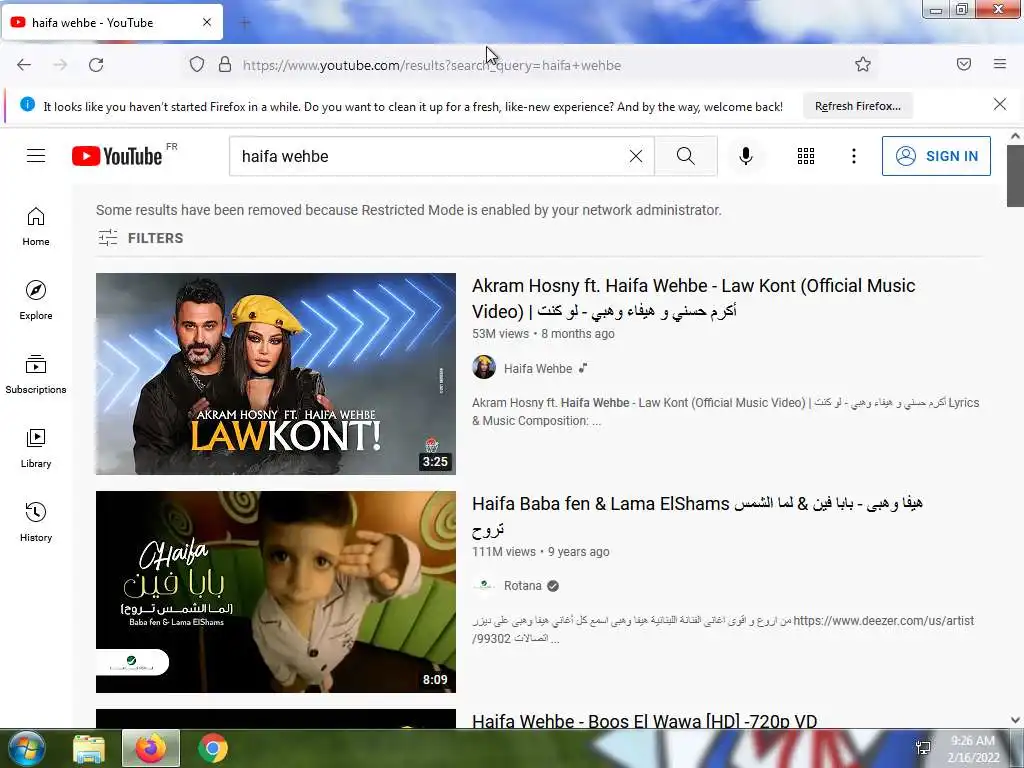This screenshot has height=768, width=1024.
Task: Reload the page in Firefox
Action: (x=96, y=65)
